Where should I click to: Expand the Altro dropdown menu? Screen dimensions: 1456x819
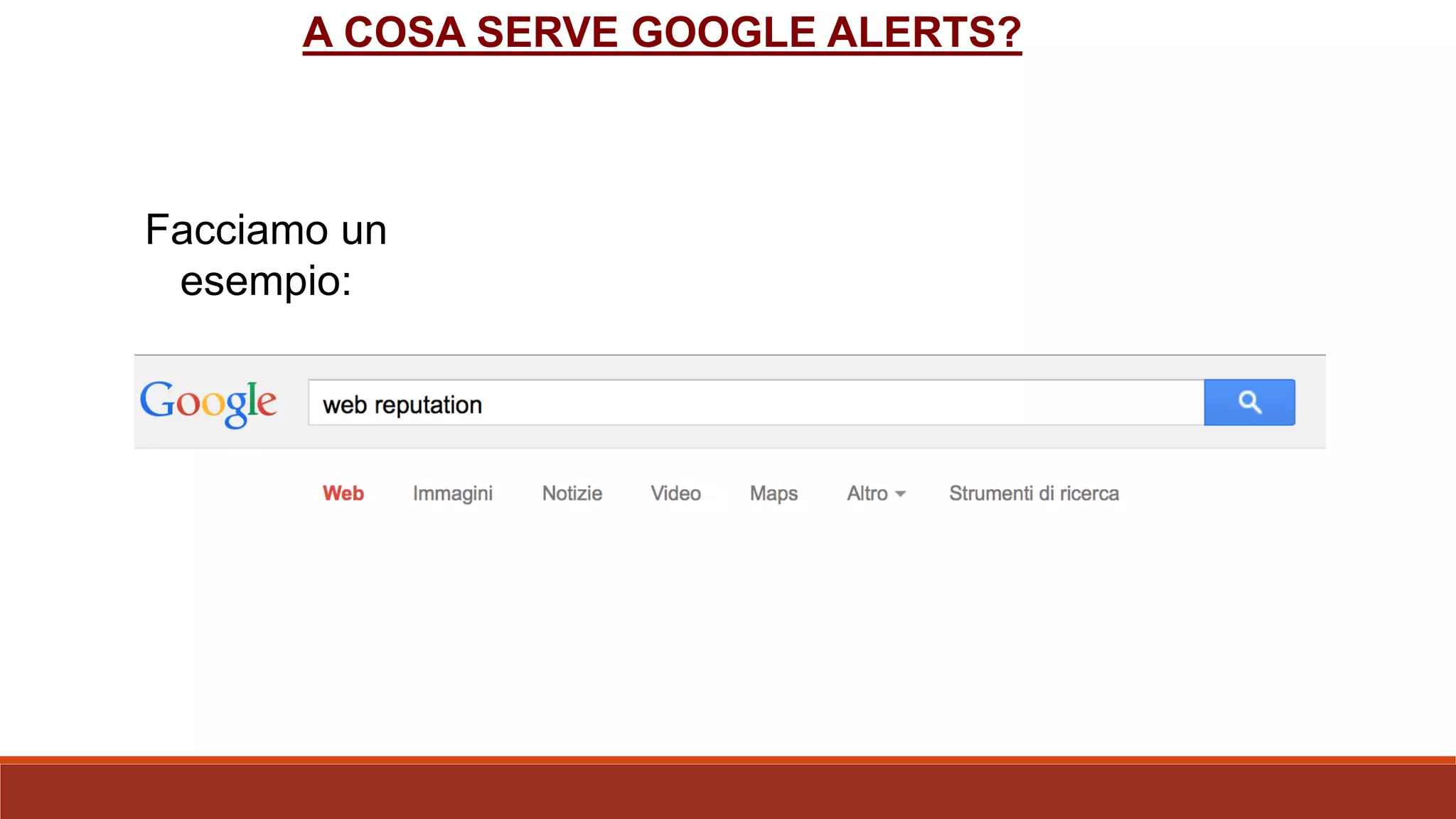(x=877, y=493)
